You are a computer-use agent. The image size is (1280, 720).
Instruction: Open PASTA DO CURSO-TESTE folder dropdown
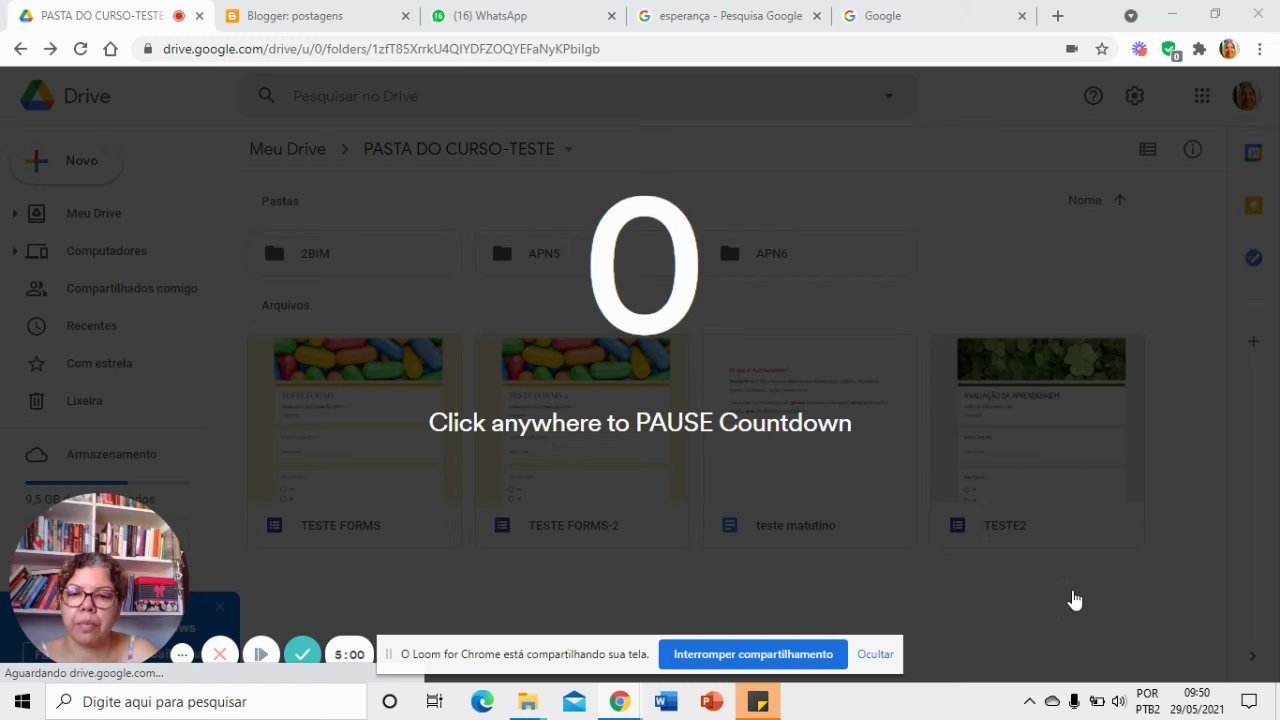tap(569, 149)
